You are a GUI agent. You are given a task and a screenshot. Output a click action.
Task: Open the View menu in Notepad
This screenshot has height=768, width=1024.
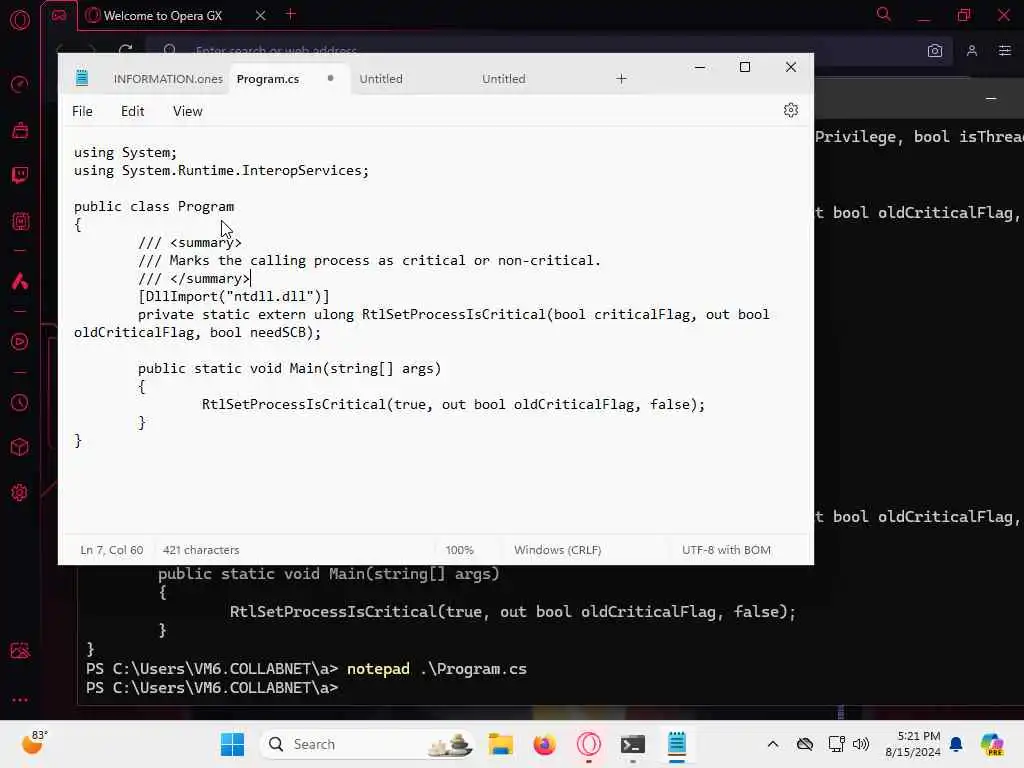(187, 111)
